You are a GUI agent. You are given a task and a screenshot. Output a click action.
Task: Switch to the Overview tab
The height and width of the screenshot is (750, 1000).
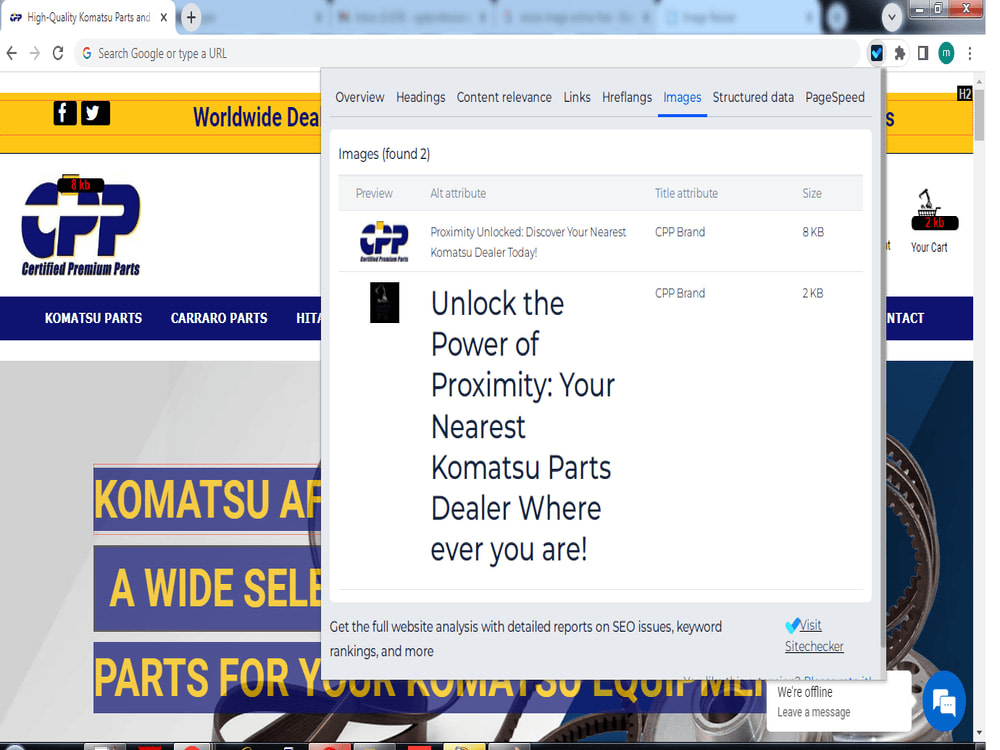[360, 97]
